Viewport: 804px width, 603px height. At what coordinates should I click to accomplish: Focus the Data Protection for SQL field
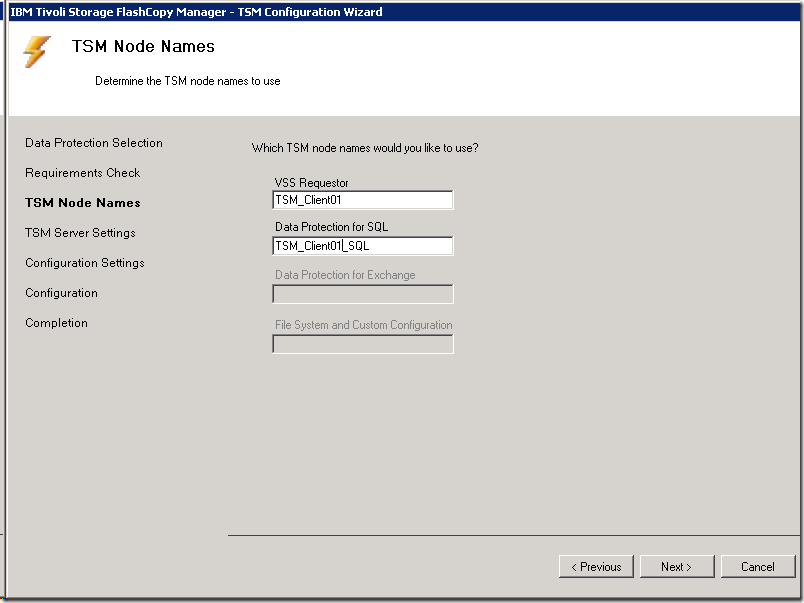[363, 246]
